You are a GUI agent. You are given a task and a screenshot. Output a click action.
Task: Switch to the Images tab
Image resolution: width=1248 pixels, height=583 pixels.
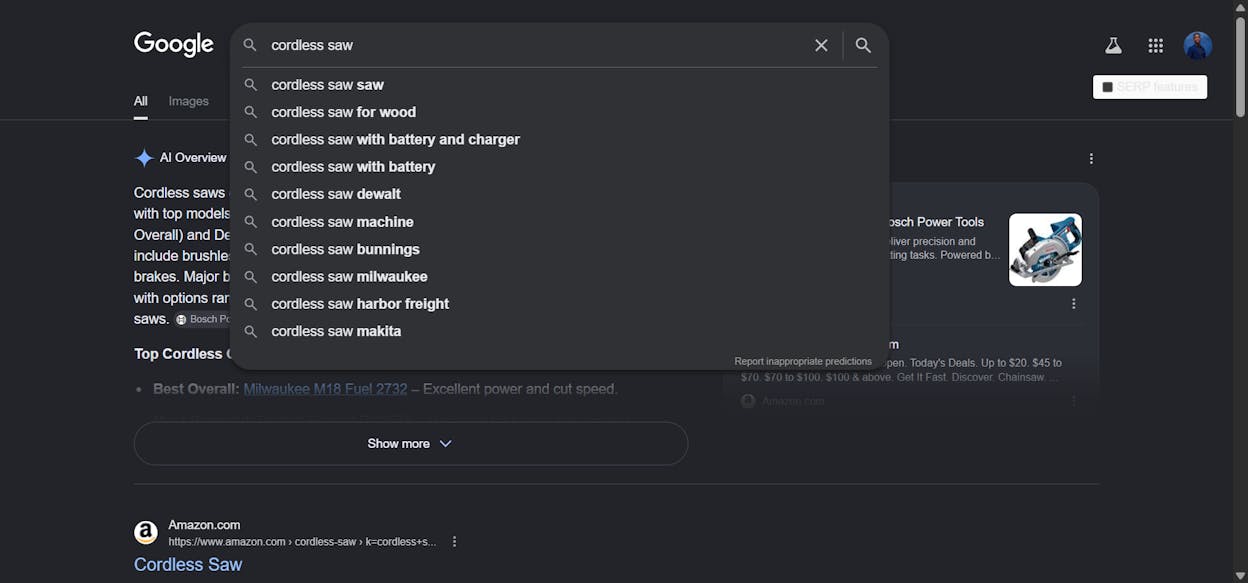tap(188, 101)
